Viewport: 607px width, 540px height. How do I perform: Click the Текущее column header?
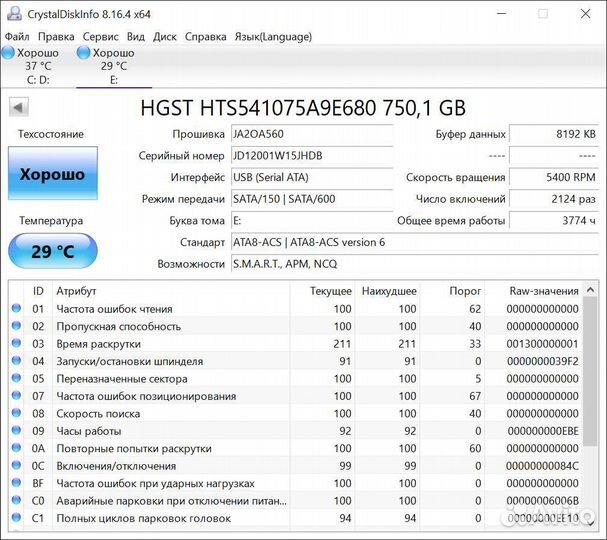pos(322,291)
